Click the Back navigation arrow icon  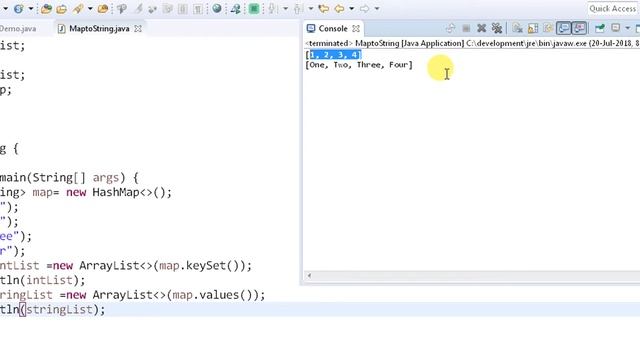339,9
